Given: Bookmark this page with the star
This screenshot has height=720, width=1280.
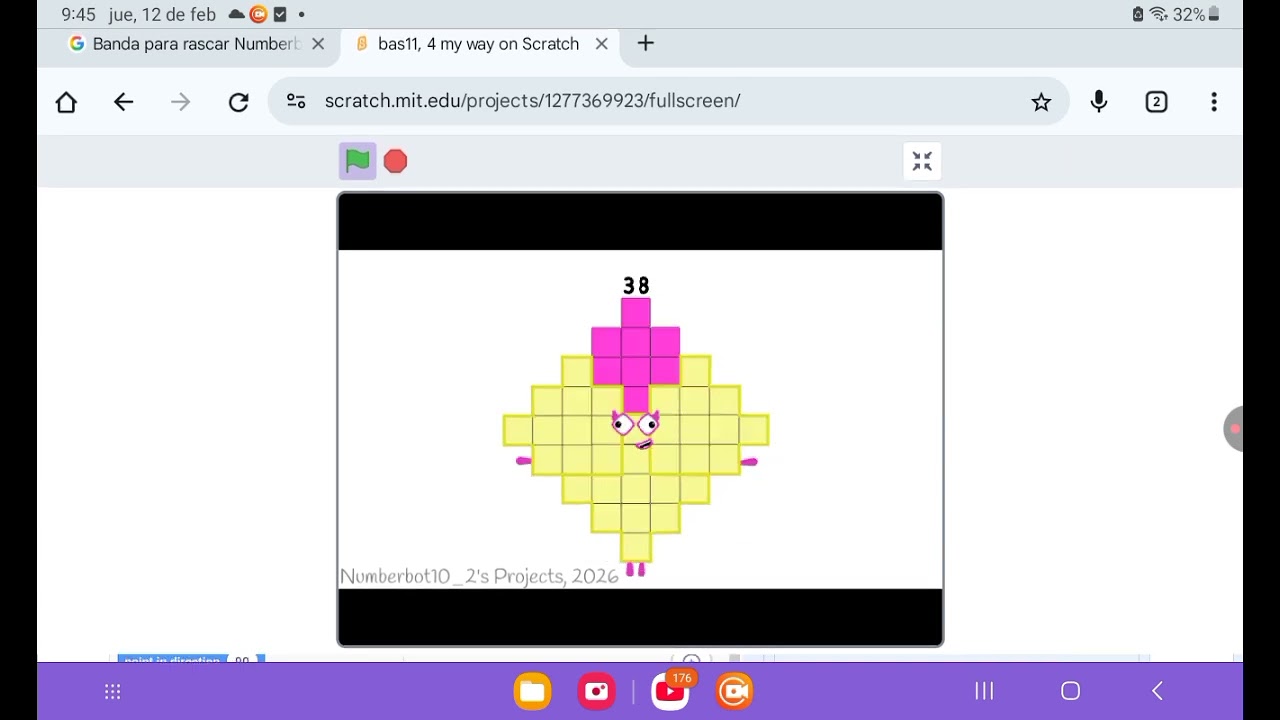Looking at the screenshot, I should coord(1041,102).
